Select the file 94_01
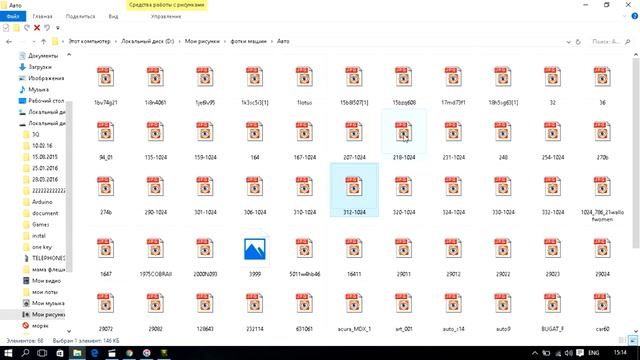Screen dimensions: 640x360 pyautogui.click(x=106, y=140)
